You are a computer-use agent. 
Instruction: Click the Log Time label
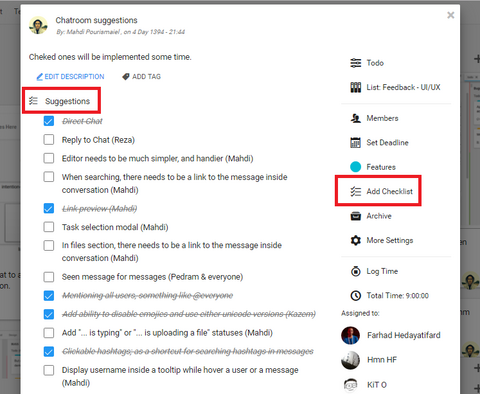point(382,271)
